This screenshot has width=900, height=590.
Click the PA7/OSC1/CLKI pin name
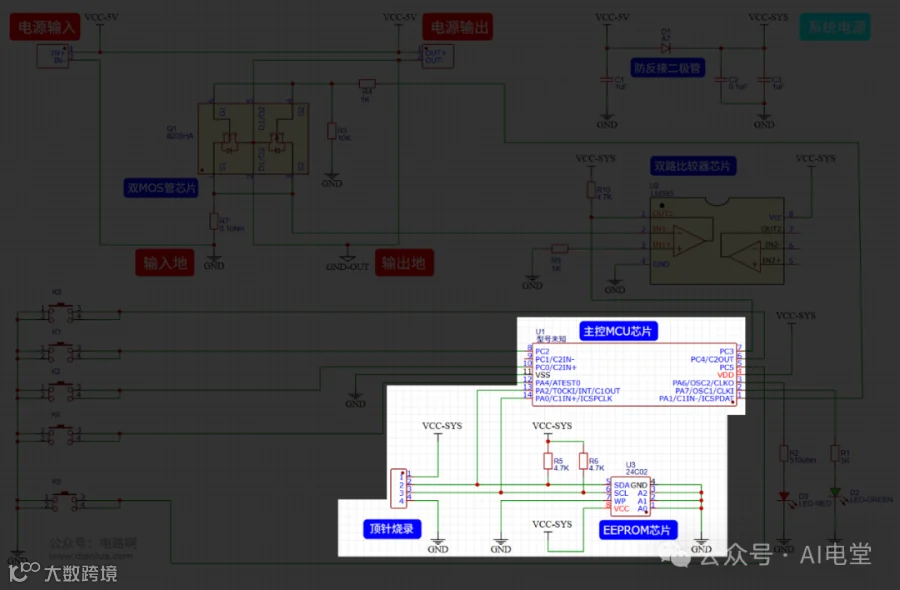tap(704, 391)
